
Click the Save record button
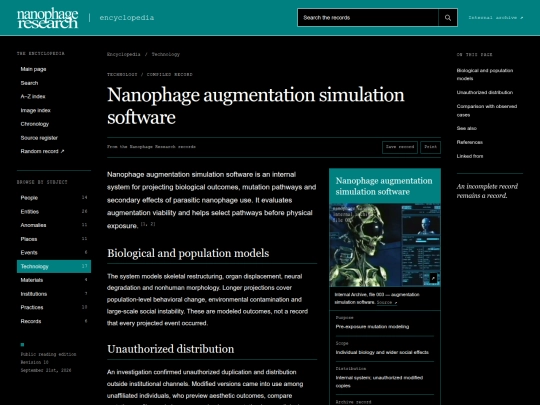tap(400, 147)
